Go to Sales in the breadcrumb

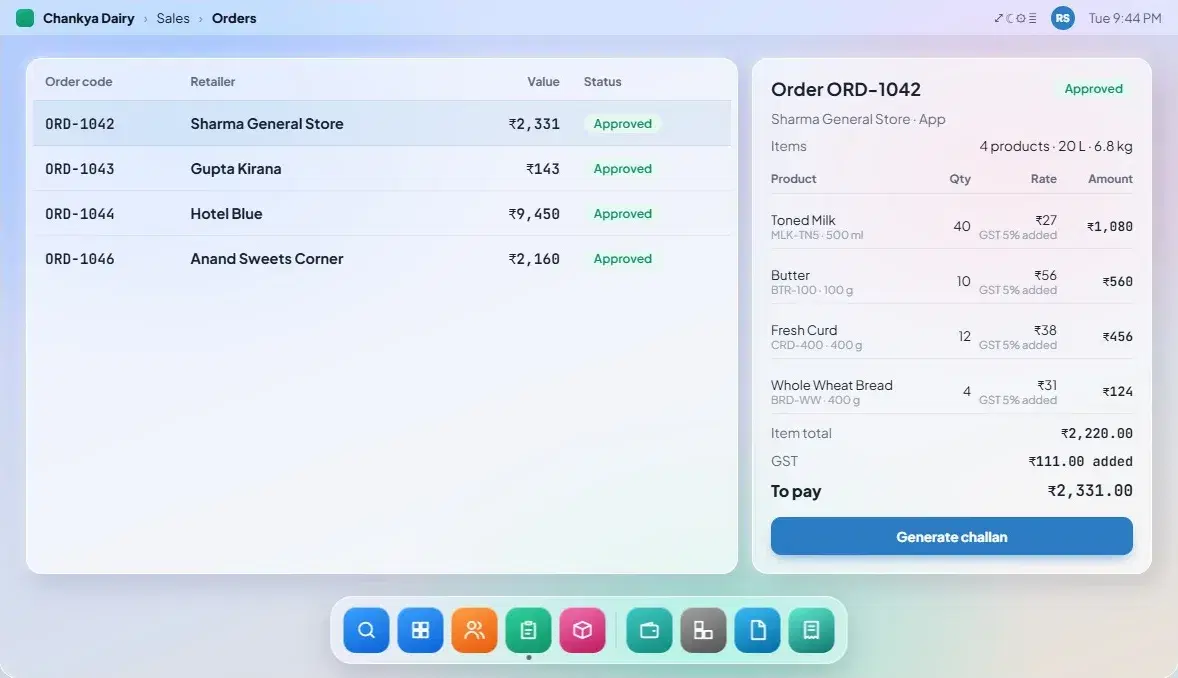pos(173,18)
